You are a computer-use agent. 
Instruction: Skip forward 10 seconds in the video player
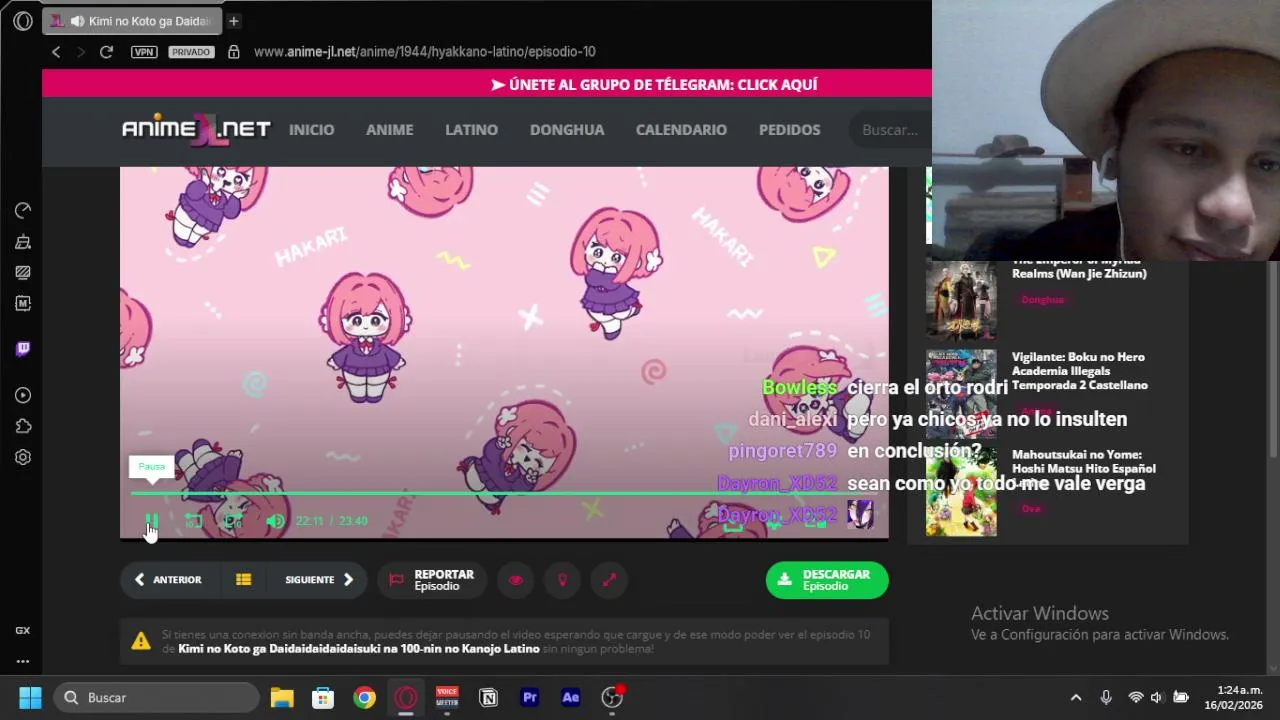[234, 521]
